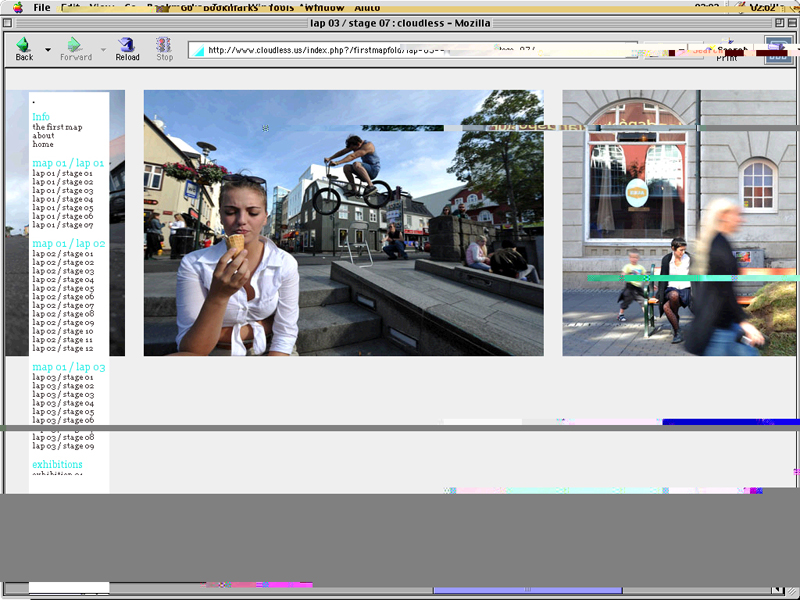Image resolution: width=800 pixels, height=600 pixels.
Task: Open the Back history dropdown arrow
Action: (x=47, y=49)
